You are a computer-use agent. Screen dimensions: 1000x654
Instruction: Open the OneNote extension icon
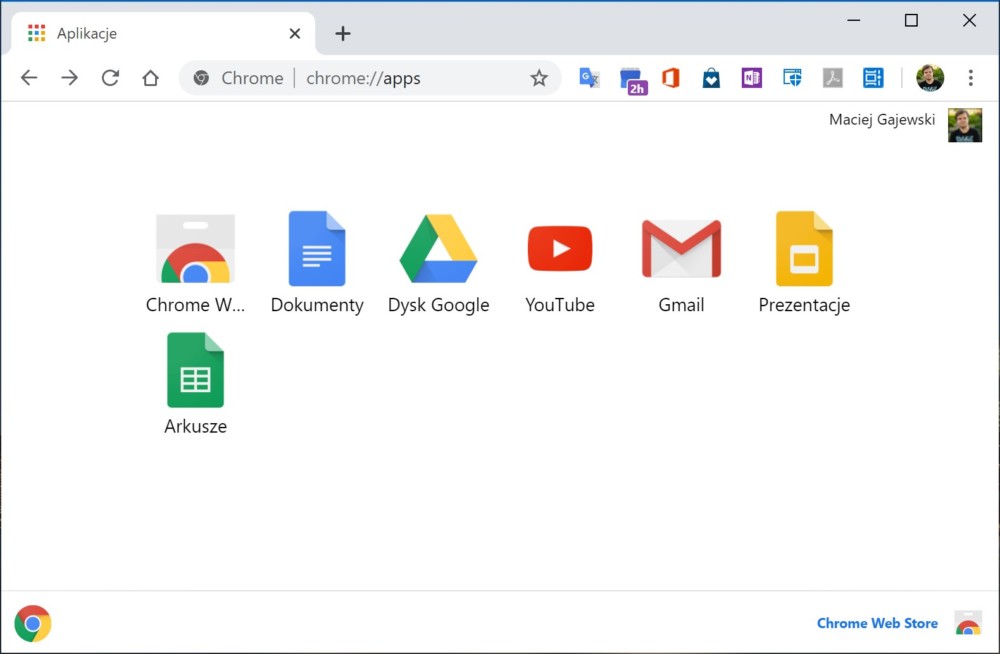click(752, 78)
